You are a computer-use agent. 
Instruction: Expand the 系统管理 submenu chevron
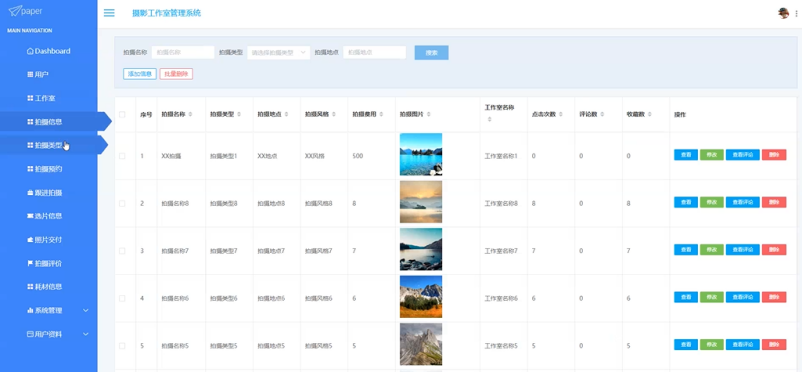point(86,311)
